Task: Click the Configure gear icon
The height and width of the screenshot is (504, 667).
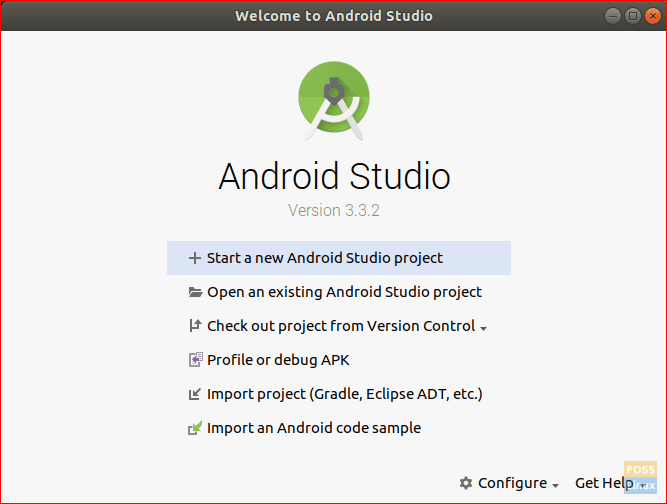Action: (466, 483)
